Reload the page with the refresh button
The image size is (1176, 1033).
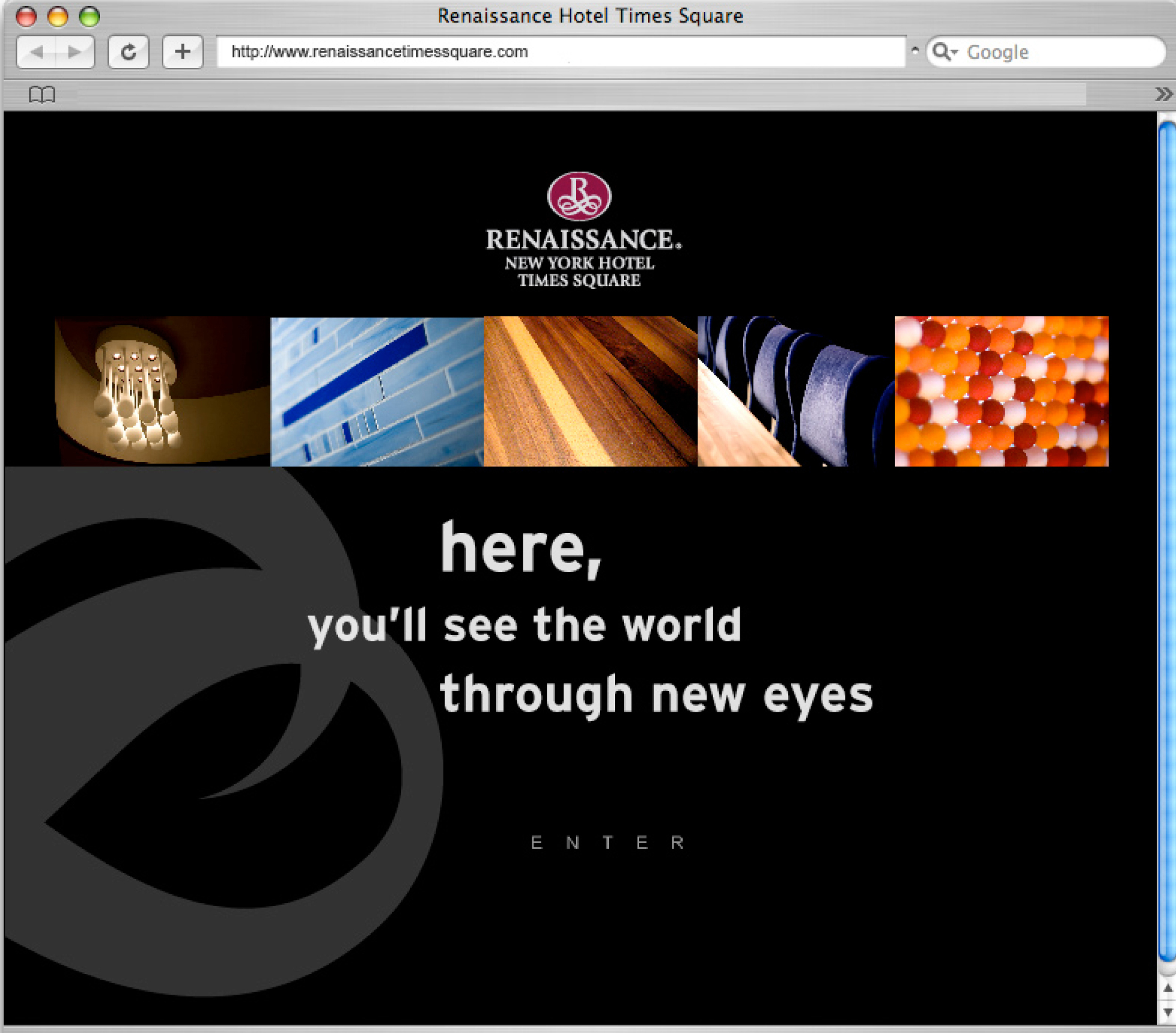pyautogui.click(x=129, y=52)
